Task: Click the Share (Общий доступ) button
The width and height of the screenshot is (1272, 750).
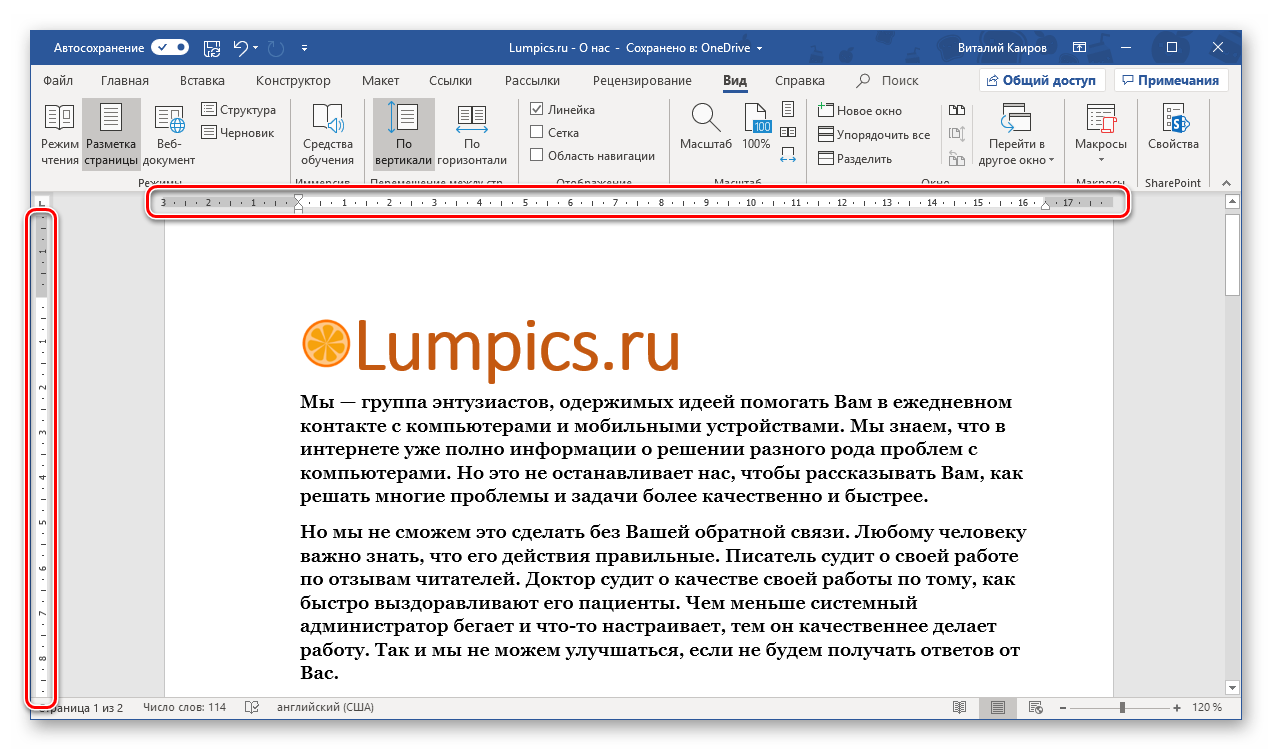Action: click(x=1041, y=81)
